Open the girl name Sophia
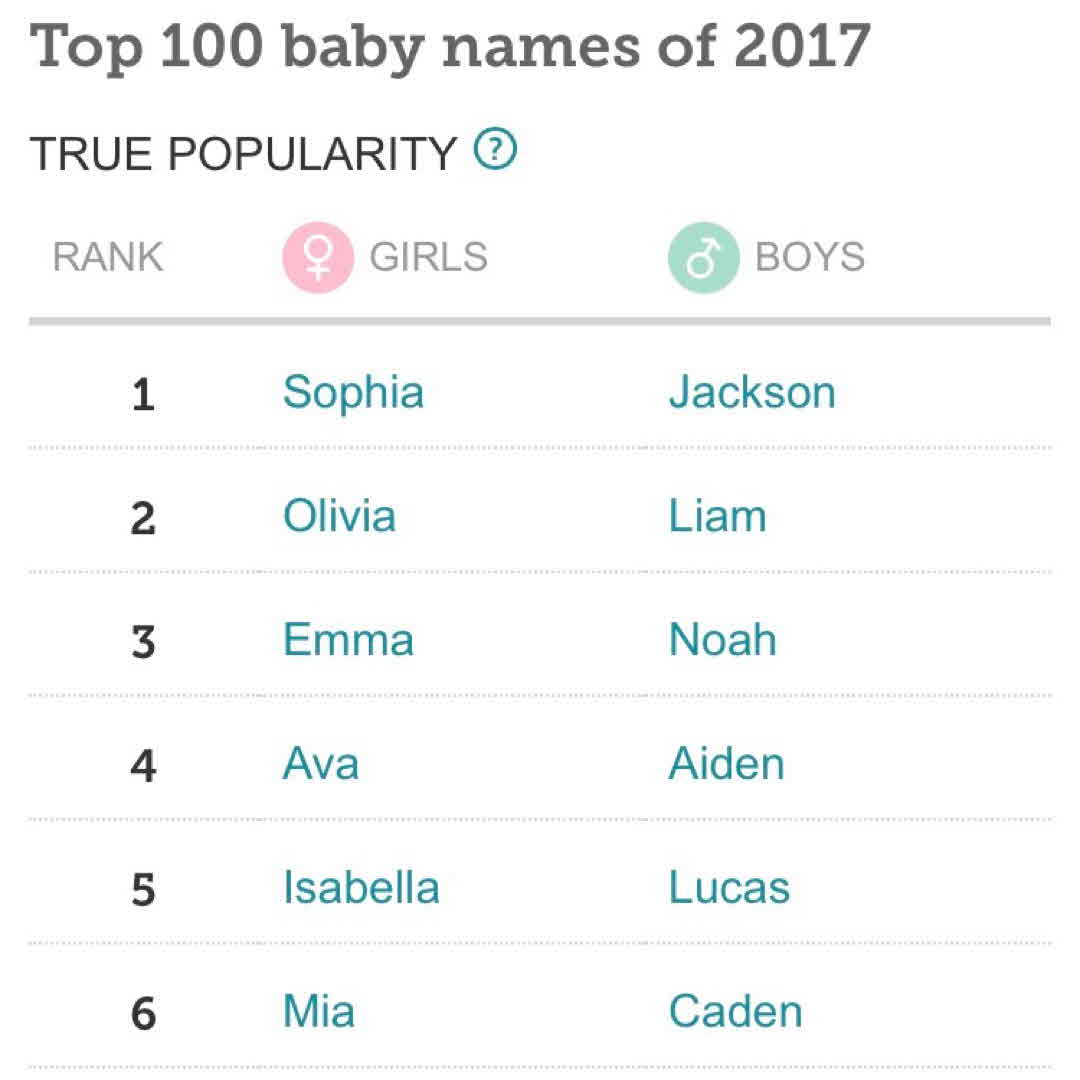Image resolution: width=1080 pixels, height=1080 pixels. [353, 392]
